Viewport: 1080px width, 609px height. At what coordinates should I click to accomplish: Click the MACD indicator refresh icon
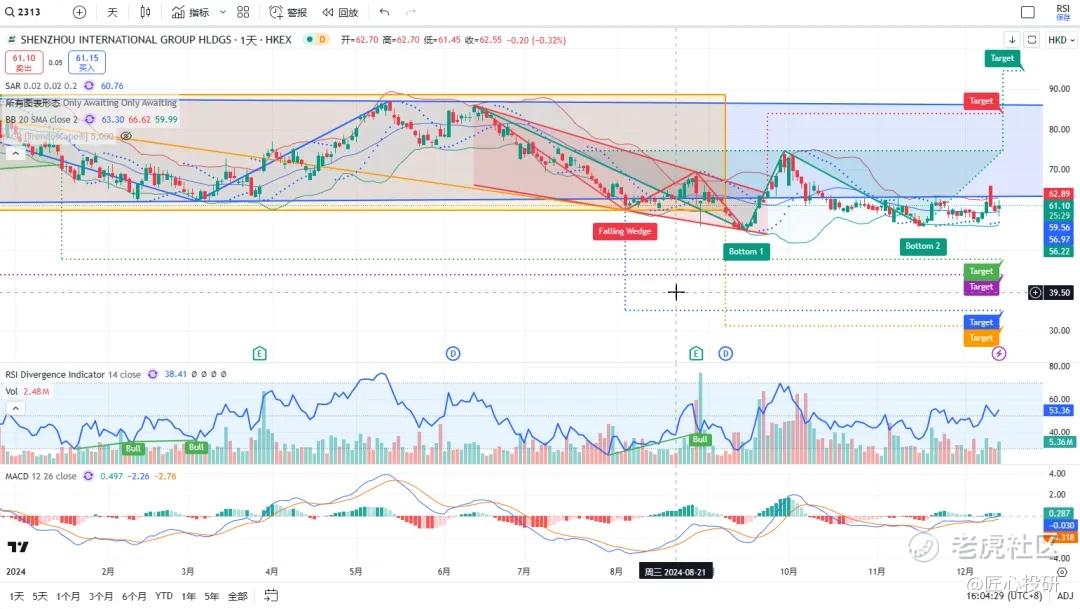tap(88, 476)
